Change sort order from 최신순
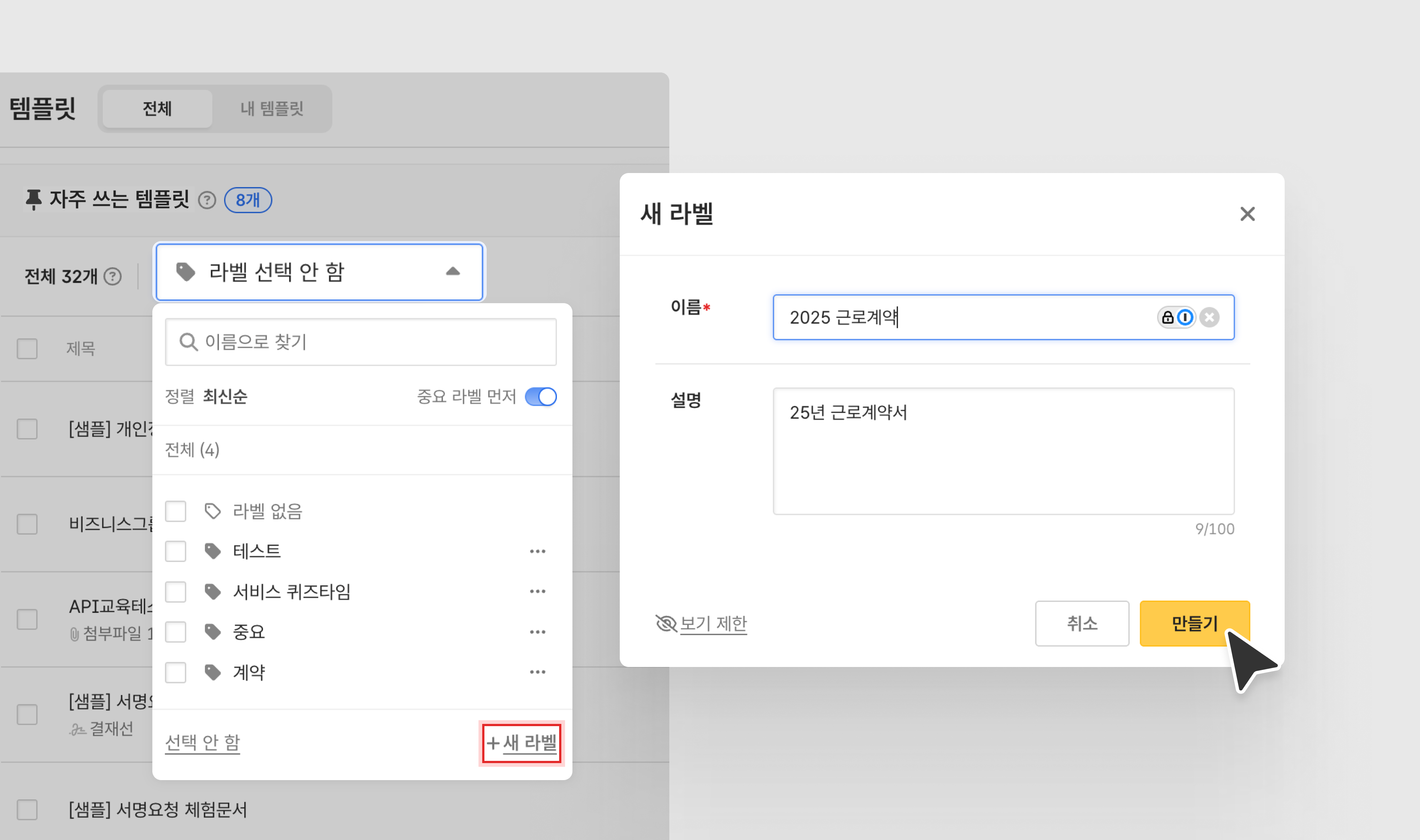Screen dimensions: 1420x840 pos(225,396)
